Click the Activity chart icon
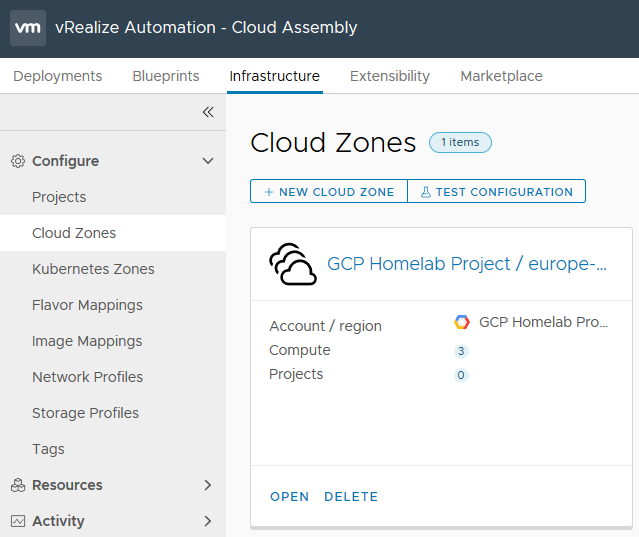639x537 pixels. pos(18,521)
